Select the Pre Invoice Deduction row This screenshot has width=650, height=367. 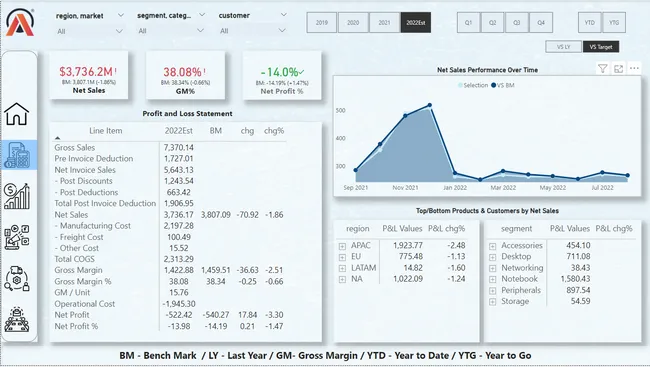pyautogui.click(x=94, y=158)
